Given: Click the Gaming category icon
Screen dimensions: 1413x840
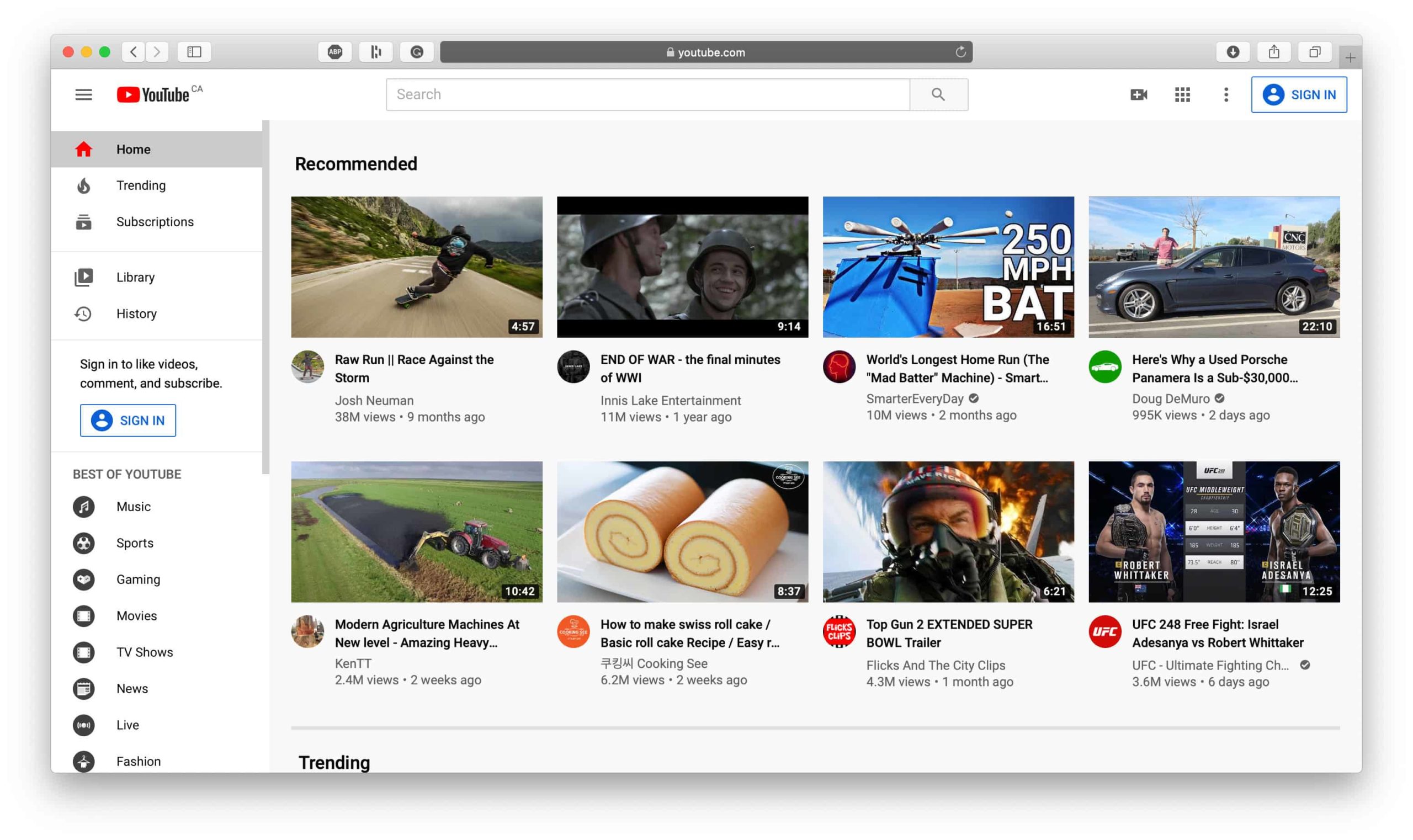Looking at the screenshot, I should pos(84,580).
